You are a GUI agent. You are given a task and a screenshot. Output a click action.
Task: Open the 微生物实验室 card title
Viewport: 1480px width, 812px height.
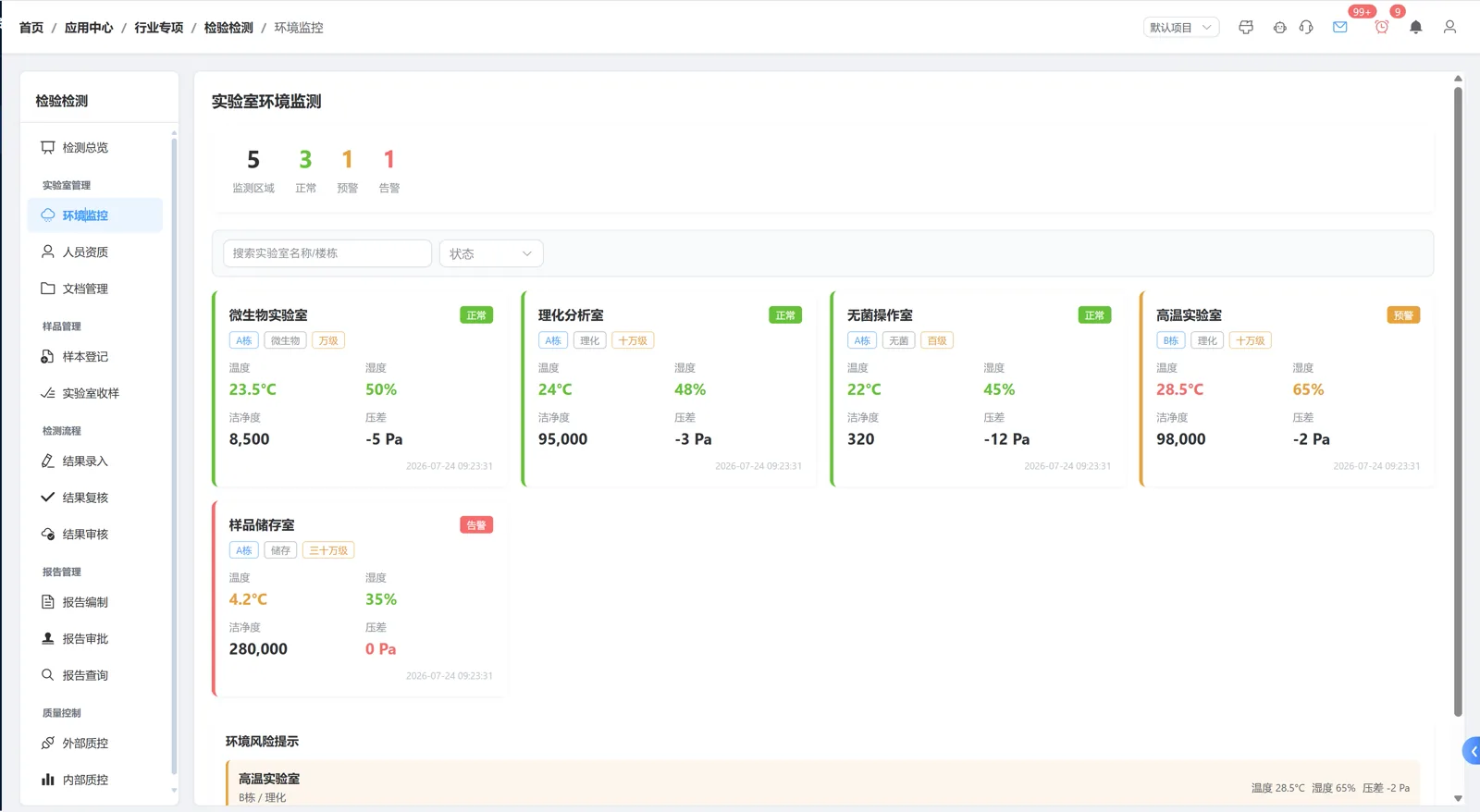(268, 315)
